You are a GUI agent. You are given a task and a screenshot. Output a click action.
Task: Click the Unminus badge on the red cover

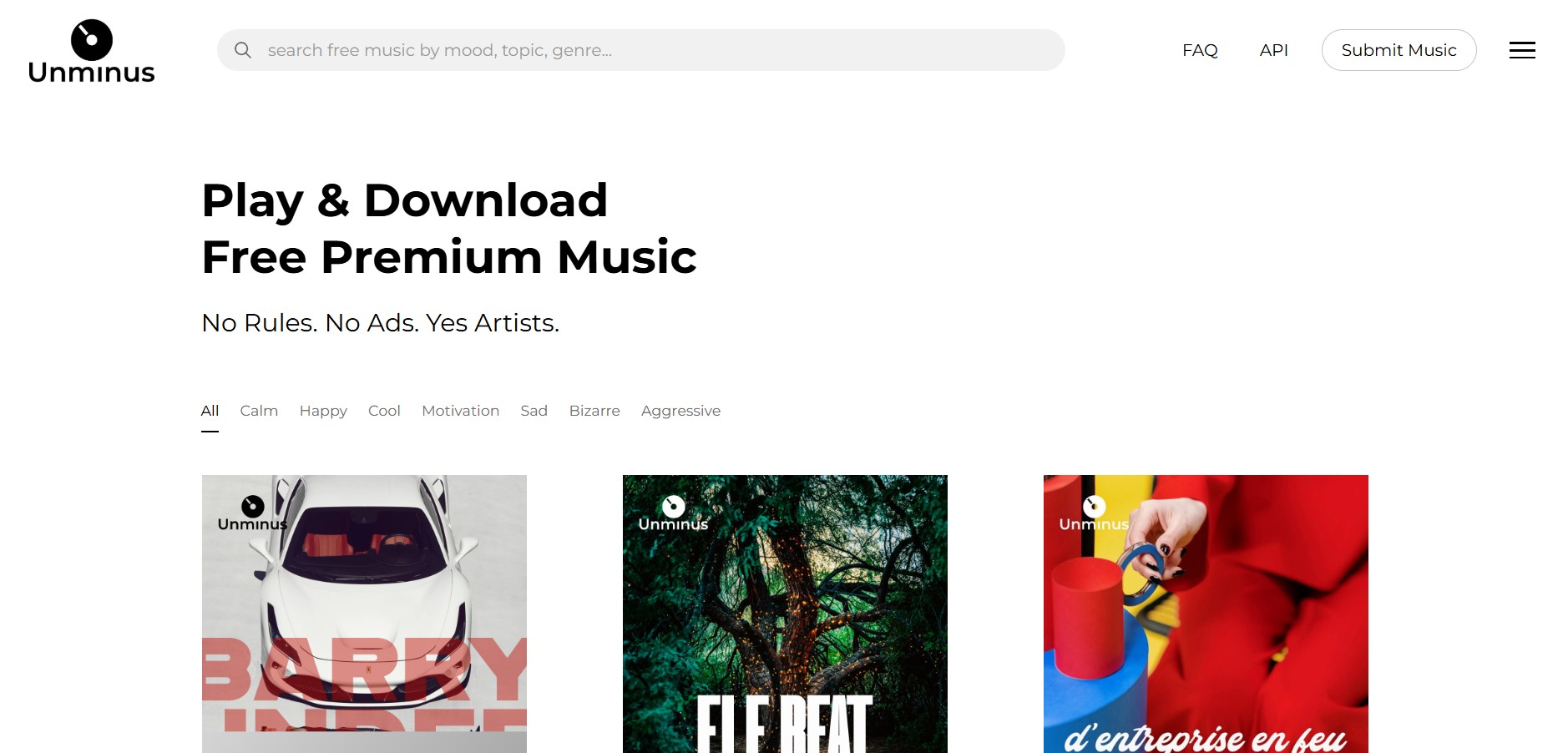click(x=1094, y=513)
